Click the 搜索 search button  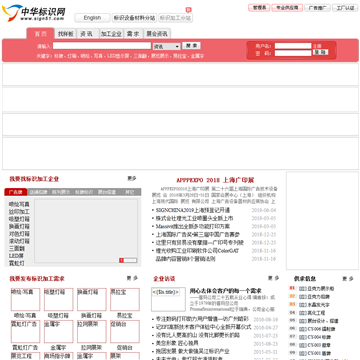click(191, 46)
